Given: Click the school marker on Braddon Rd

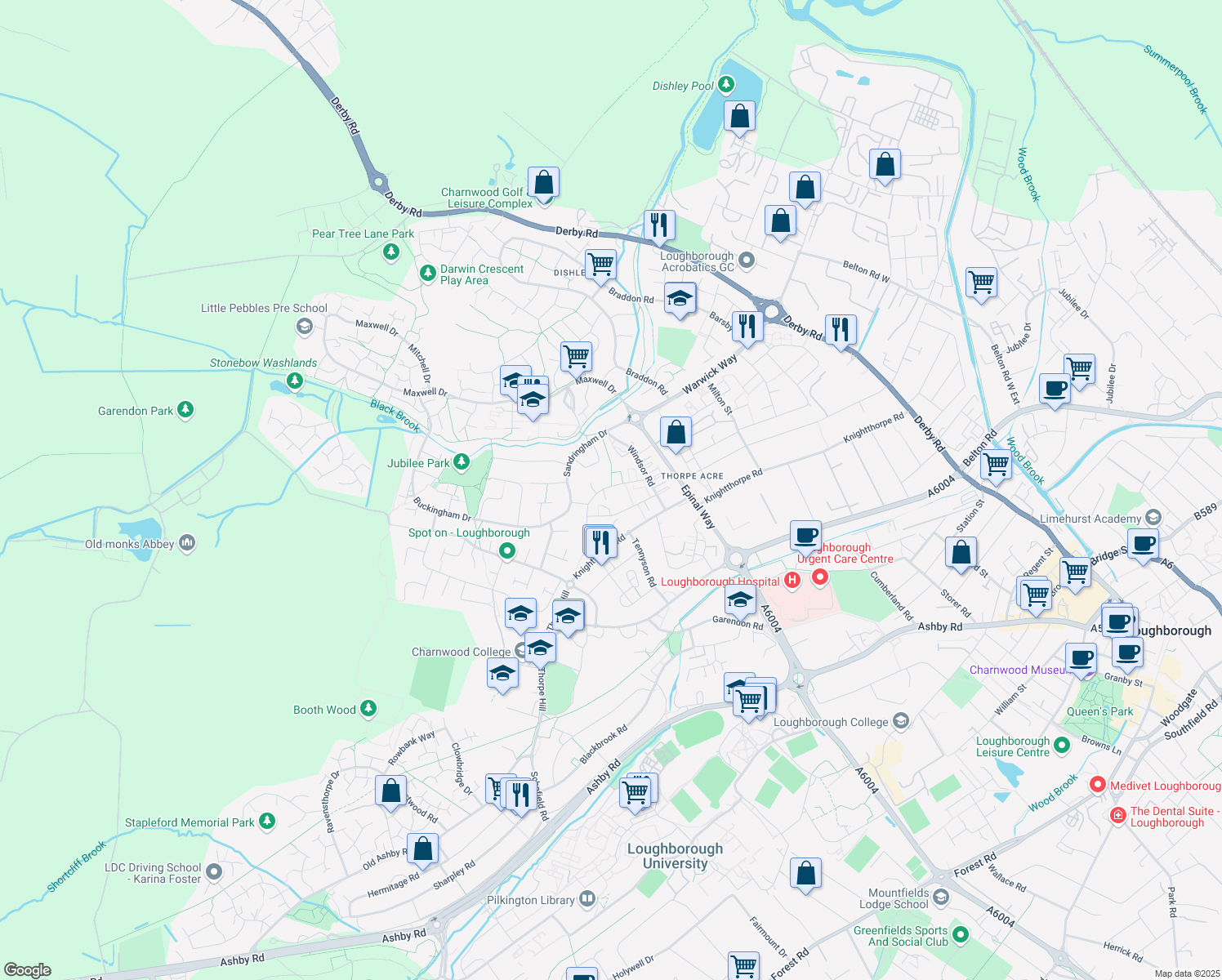Looking at the screenshot, I should coord(680,299).
